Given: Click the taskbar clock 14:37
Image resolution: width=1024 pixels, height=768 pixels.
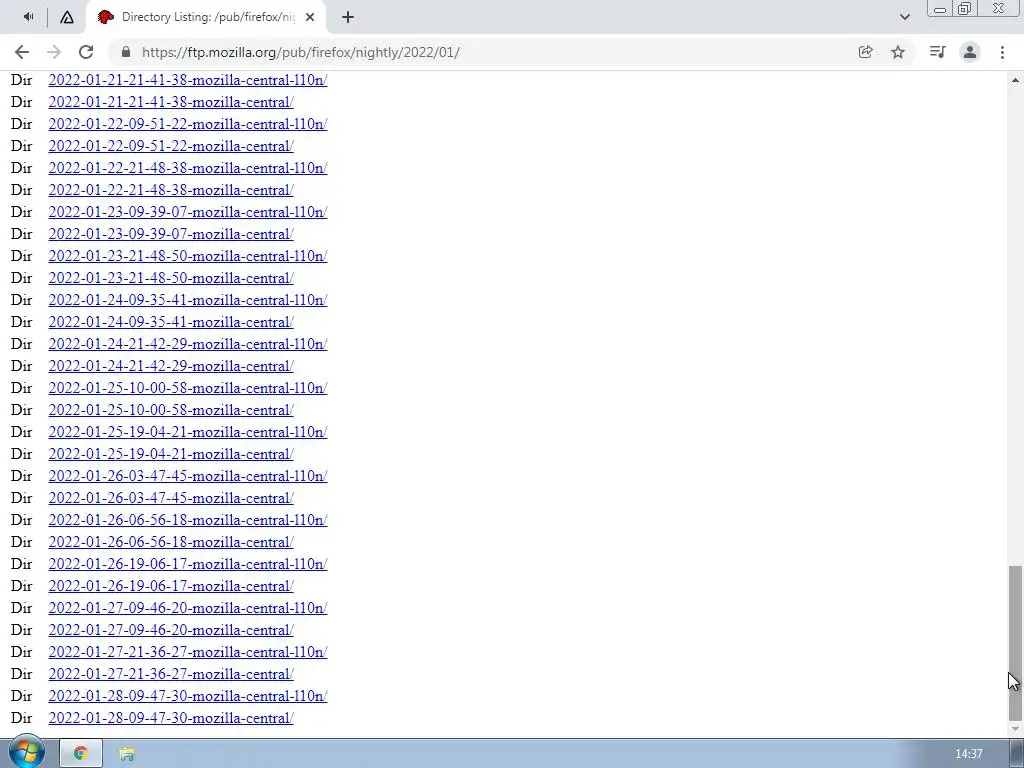Looking at the screenshot, I should (x=968, y=754).
